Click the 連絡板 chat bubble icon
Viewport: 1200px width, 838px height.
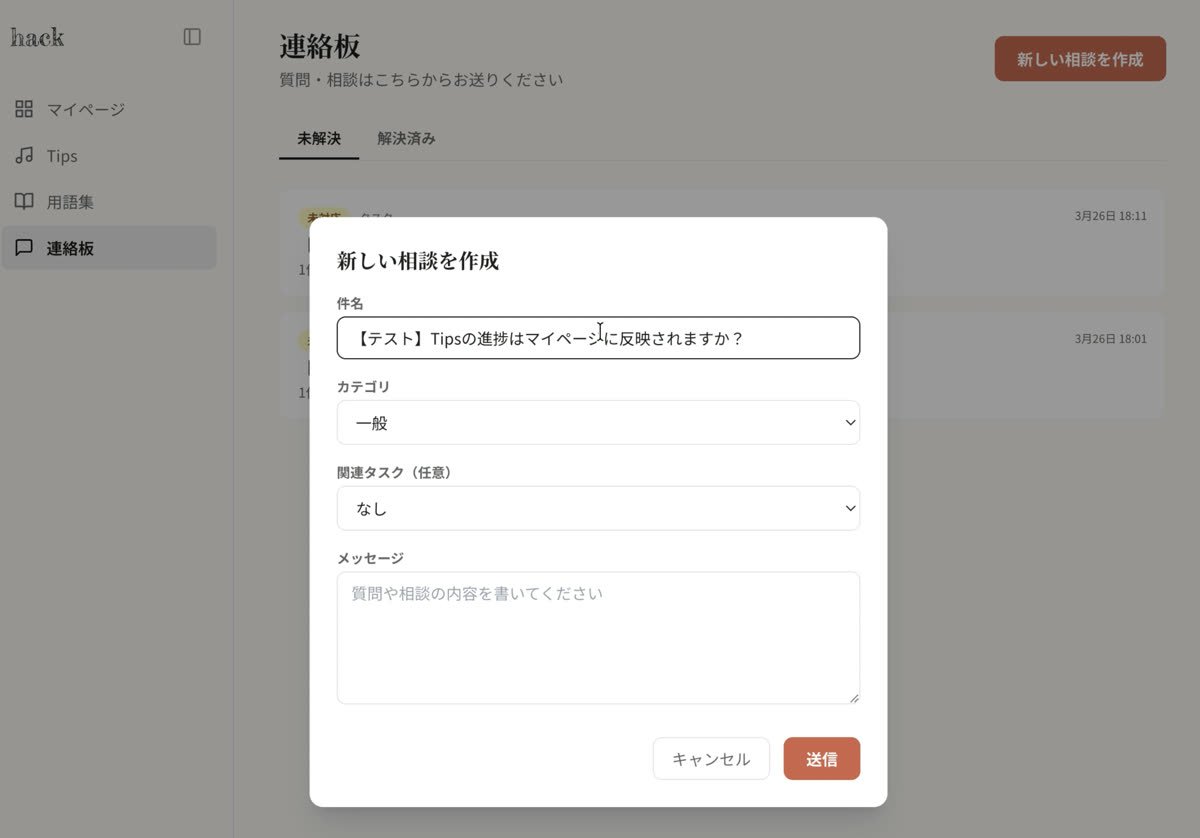(x=24, y=248)
